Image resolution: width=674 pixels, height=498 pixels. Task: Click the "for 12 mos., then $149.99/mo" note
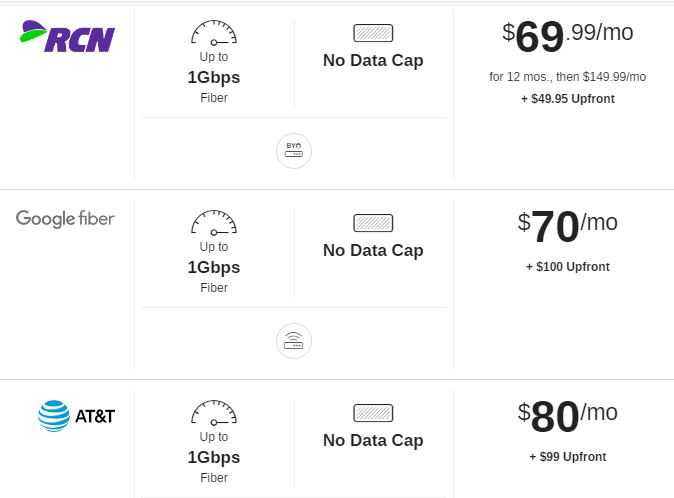567,77
